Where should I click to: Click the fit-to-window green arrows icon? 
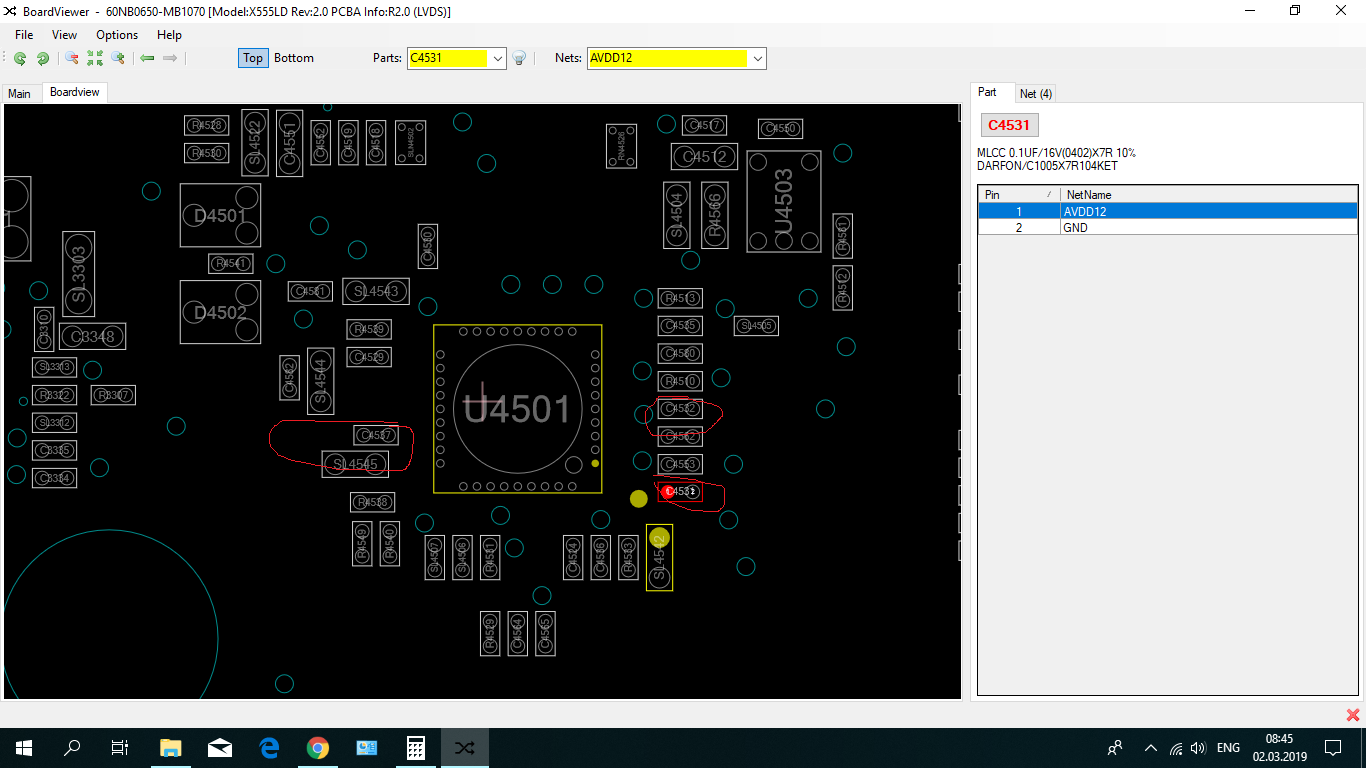[x=95, y=58]
